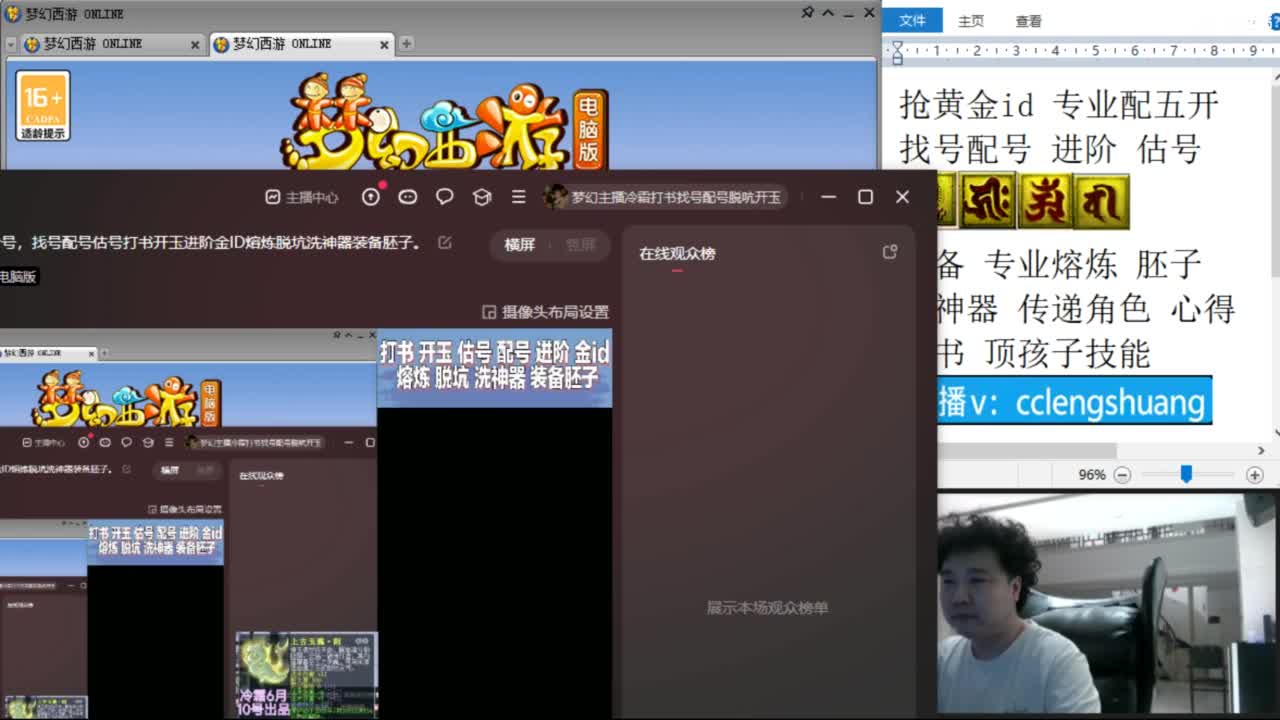Open 主播中心 in the streaming app
This screenshot has height=720, width=1280.
pyautogui.click(x=302, y=197)
